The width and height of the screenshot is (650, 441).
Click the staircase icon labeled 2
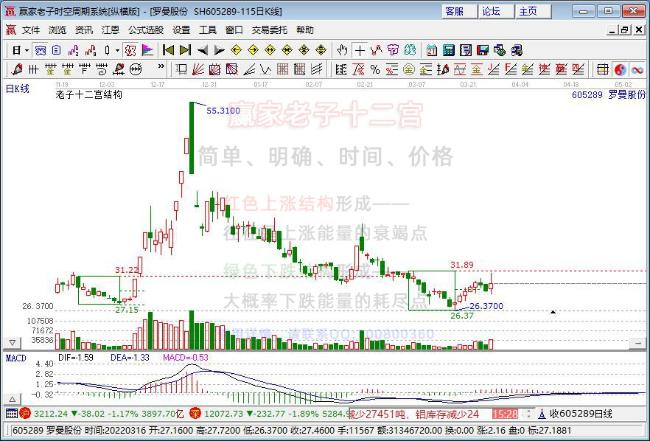coord(74,50)
